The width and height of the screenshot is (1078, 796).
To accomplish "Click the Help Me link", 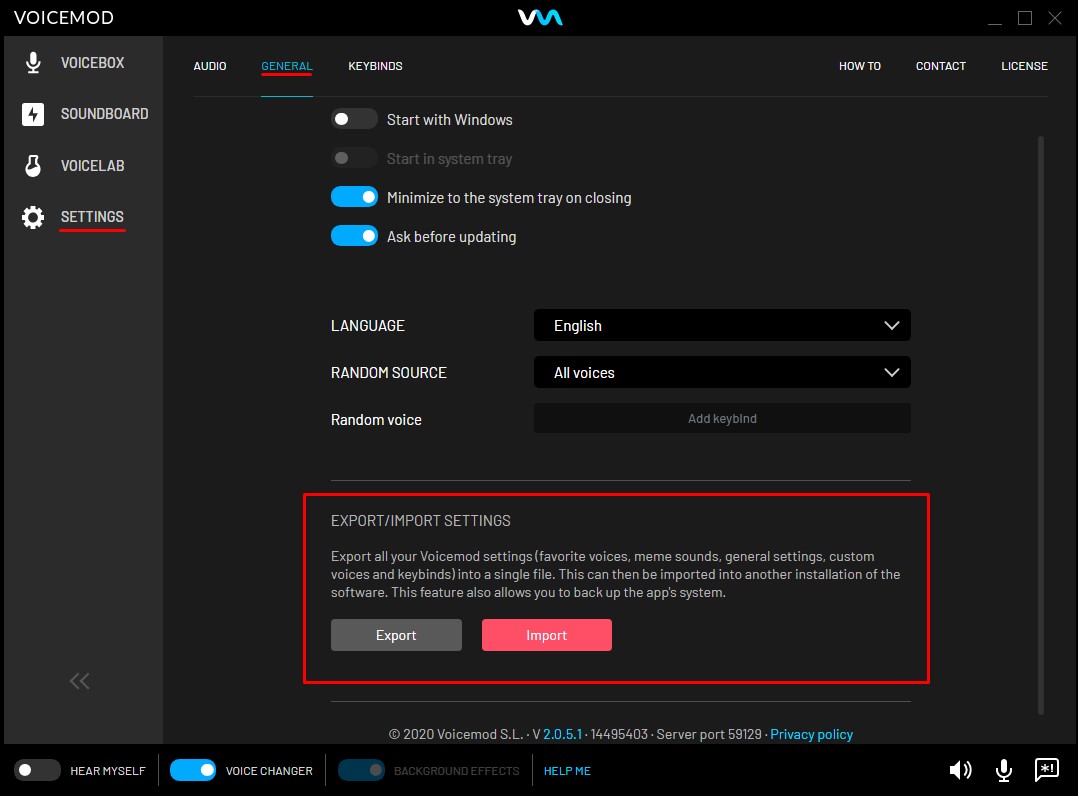I will click(567, 771).
